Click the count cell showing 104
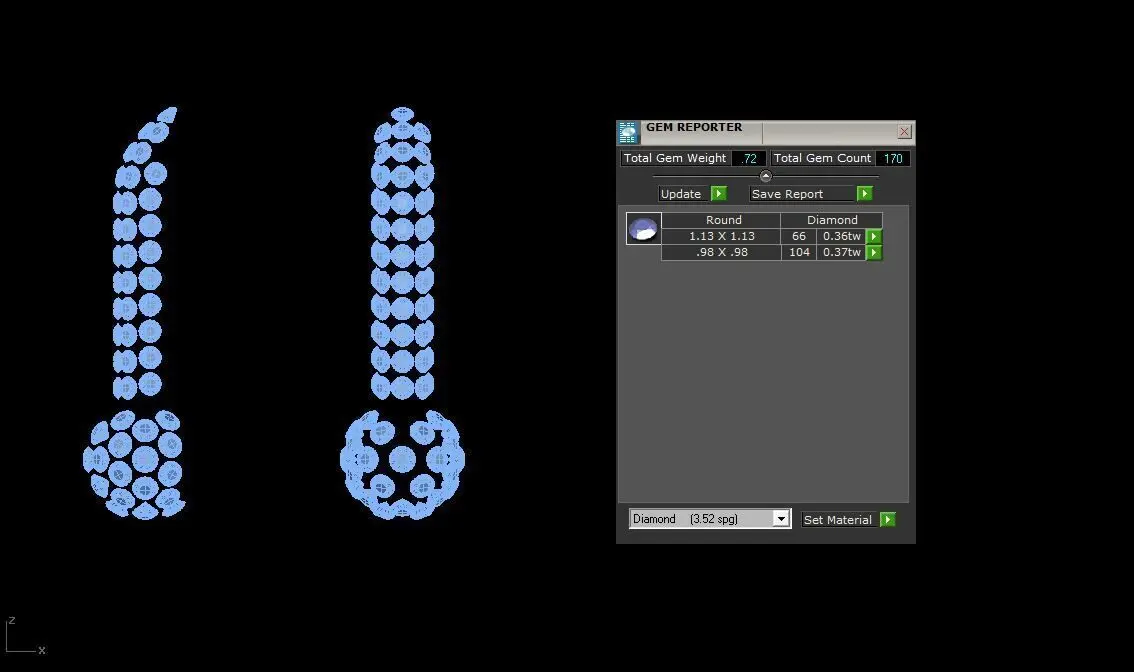Screen dimensions: 1134x672 [x=798, y=252]
